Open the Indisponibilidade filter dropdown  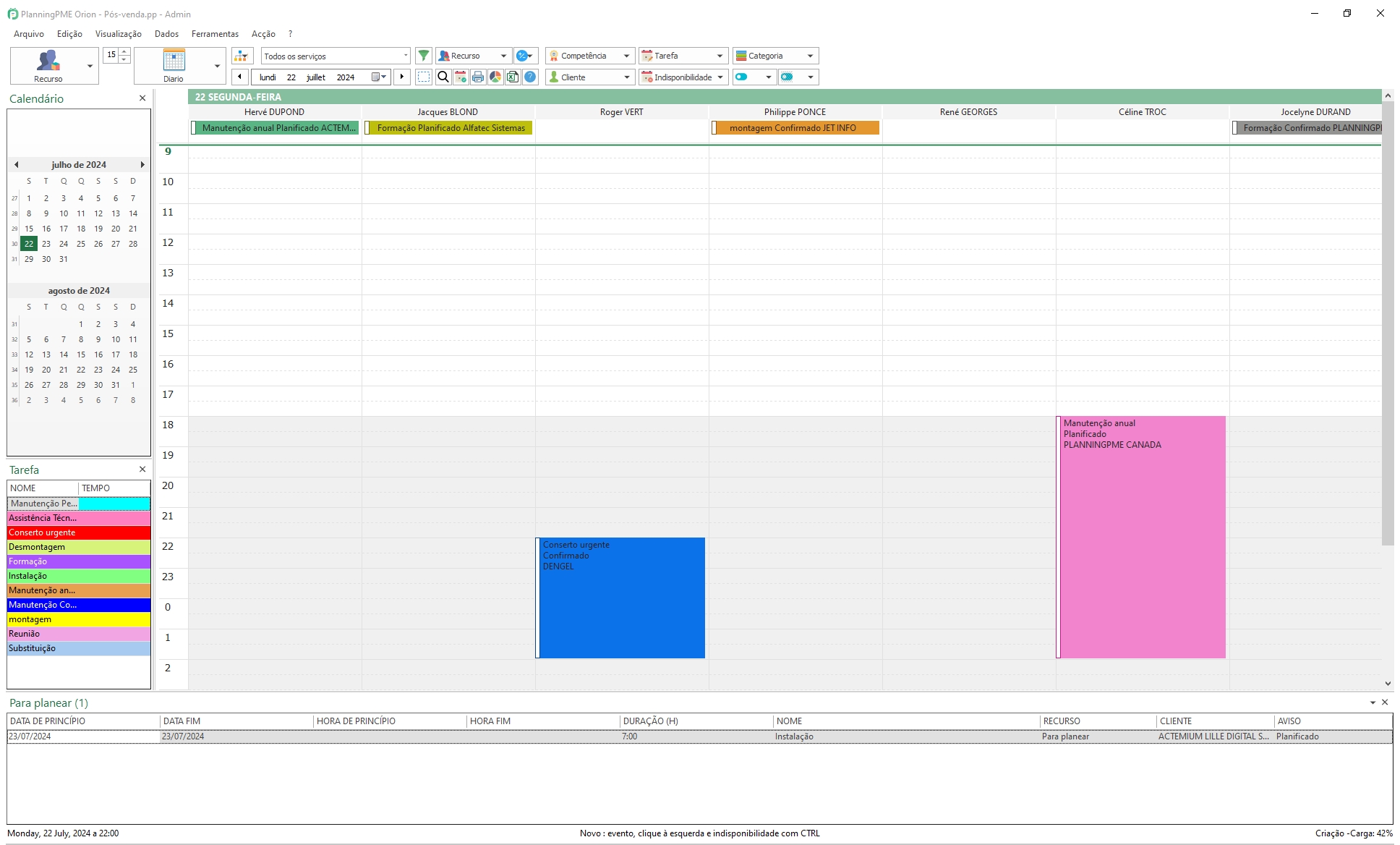click(683, 77)
